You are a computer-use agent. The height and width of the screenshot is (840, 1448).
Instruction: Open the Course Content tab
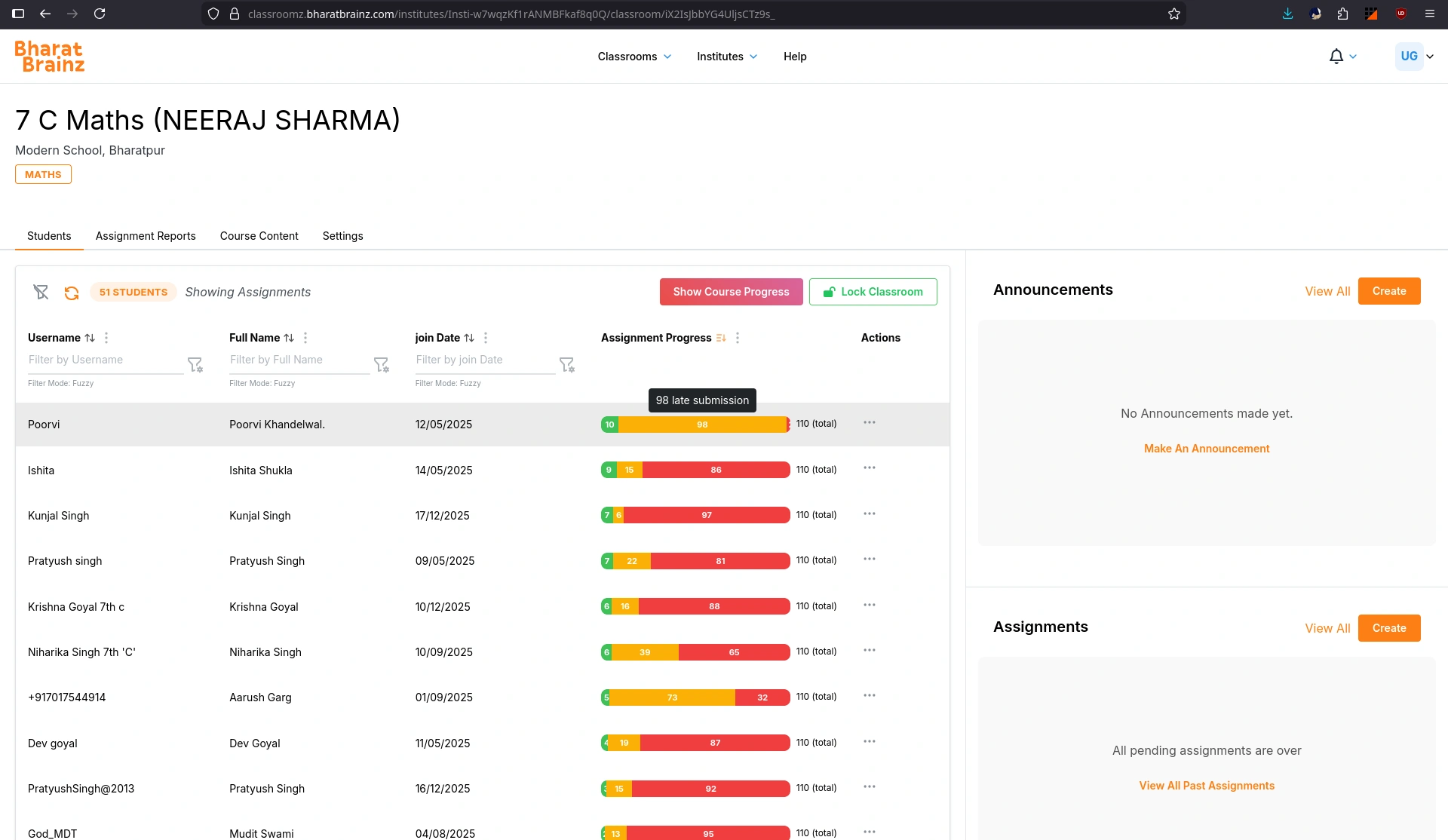point(259,236)
